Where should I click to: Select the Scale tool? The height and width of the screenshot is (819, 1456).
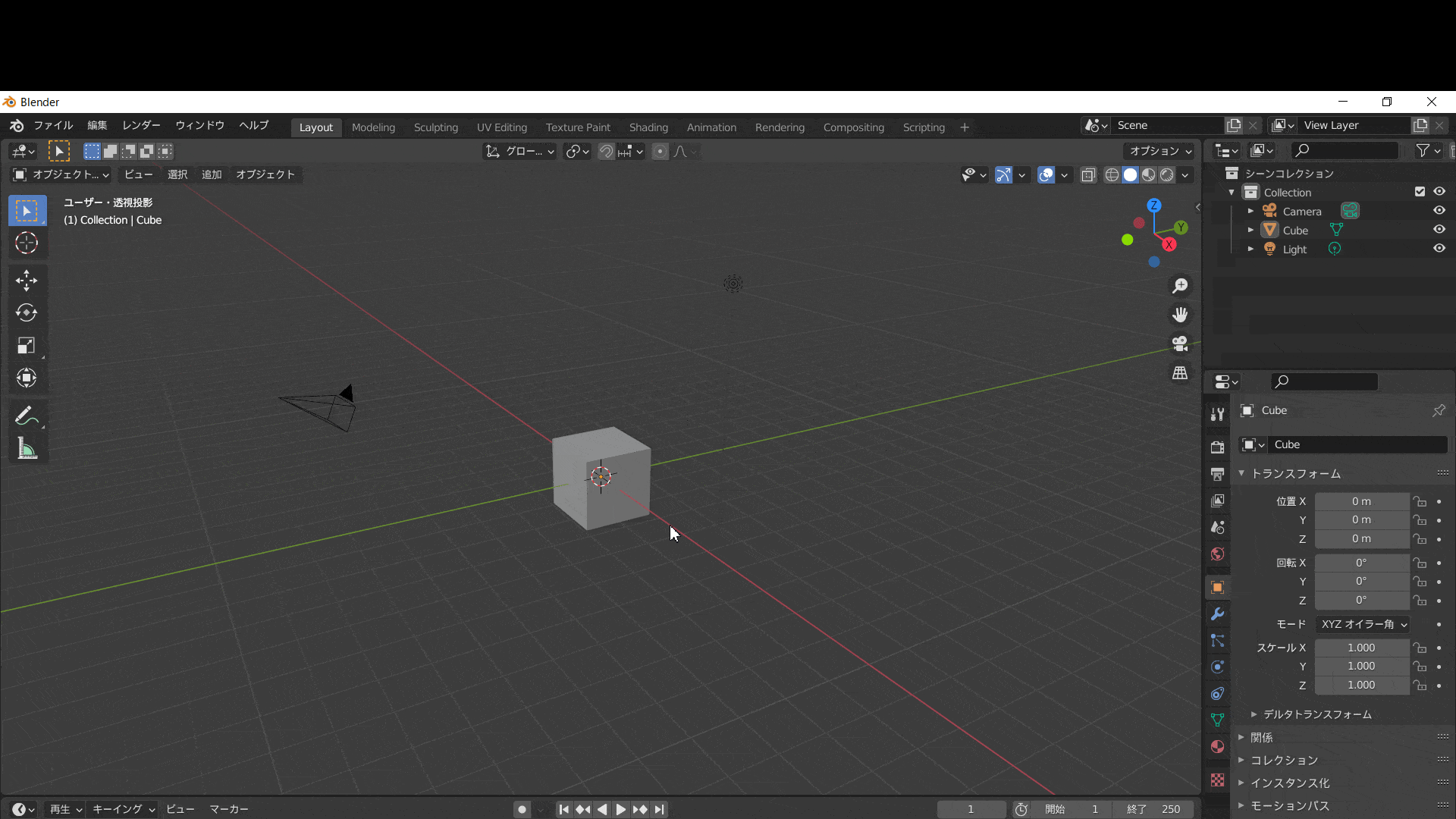pos(27,346)
